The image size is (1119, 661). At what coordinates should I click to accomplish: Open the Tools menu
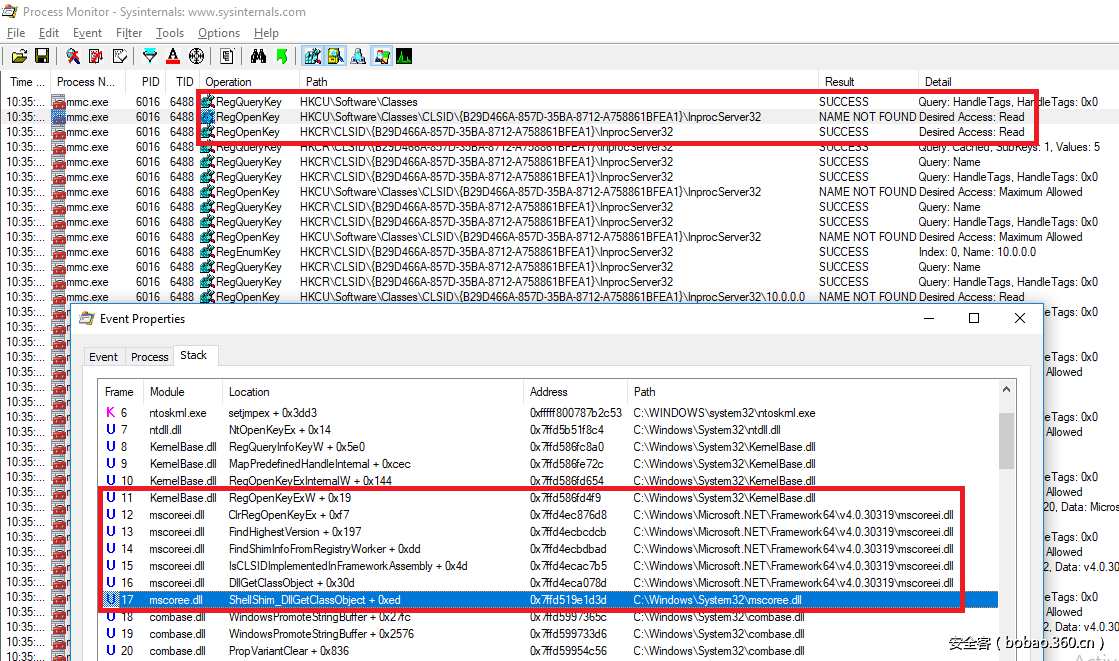[170, 33]
